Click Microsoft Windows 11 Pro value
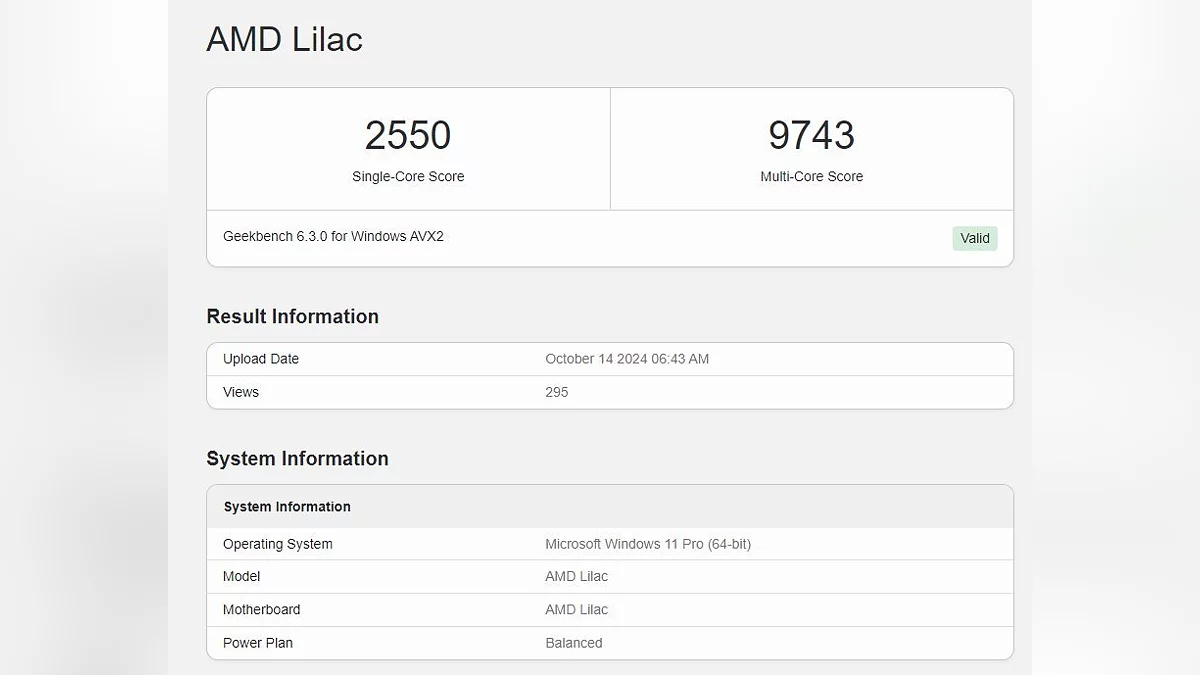 pos(648,544)
